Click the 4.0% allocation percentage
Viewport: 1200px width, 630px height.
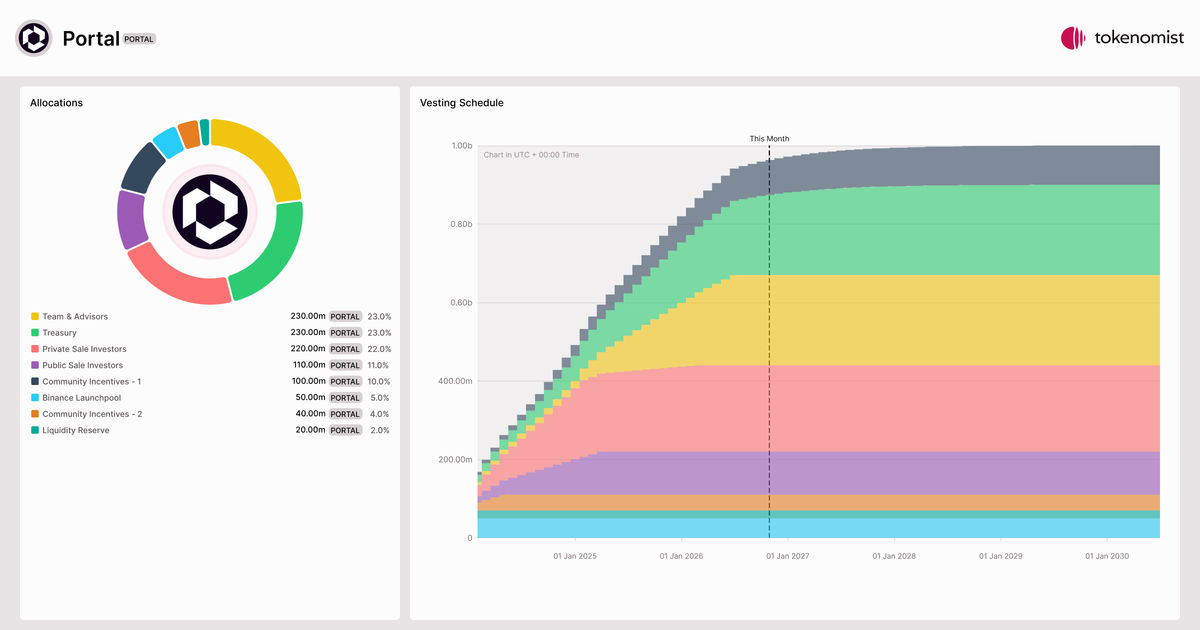click(380, 414)
